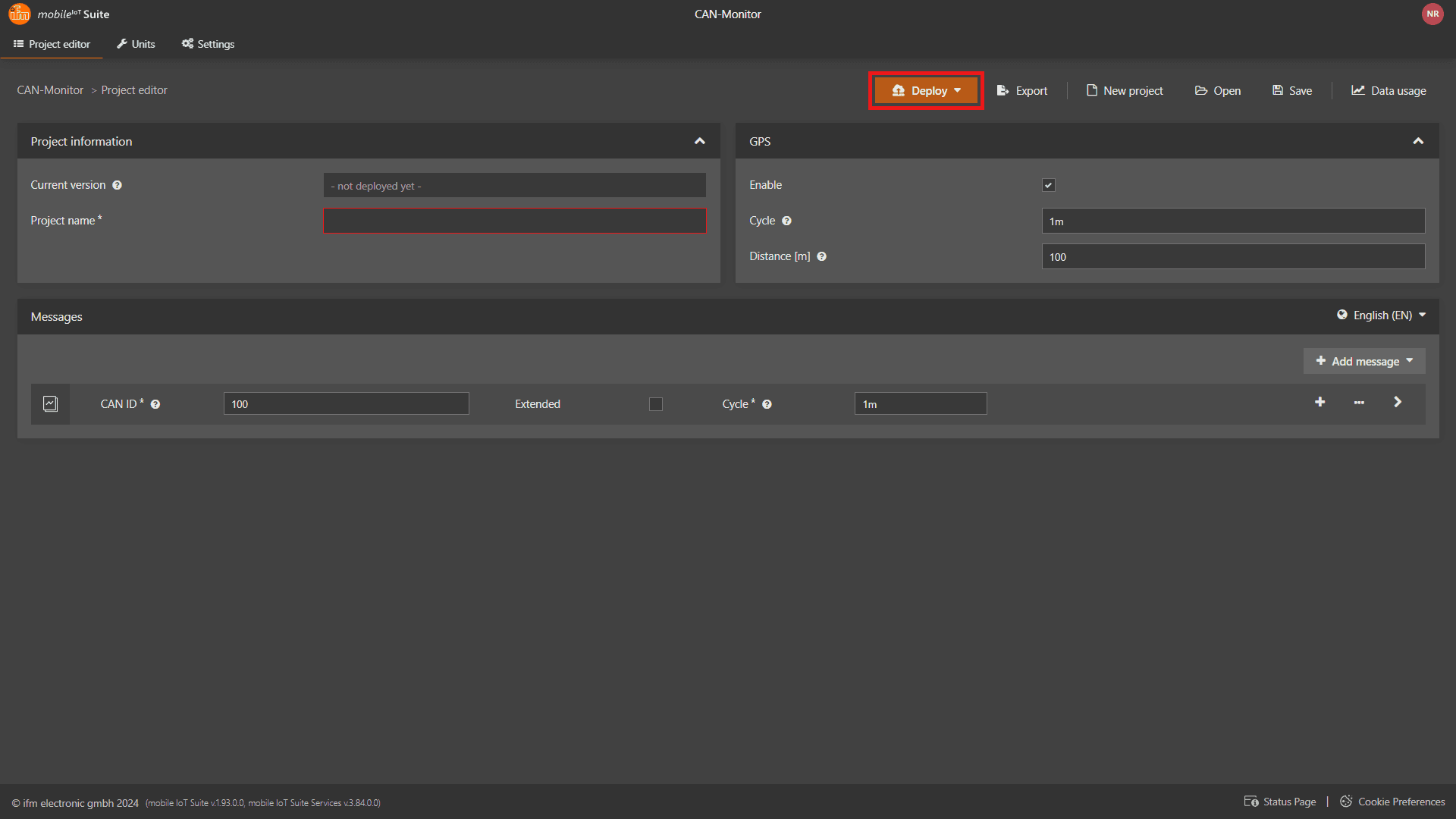The image size is (1456, 819).
Task: Click the Export button
Action: [x=1021, y=90]
